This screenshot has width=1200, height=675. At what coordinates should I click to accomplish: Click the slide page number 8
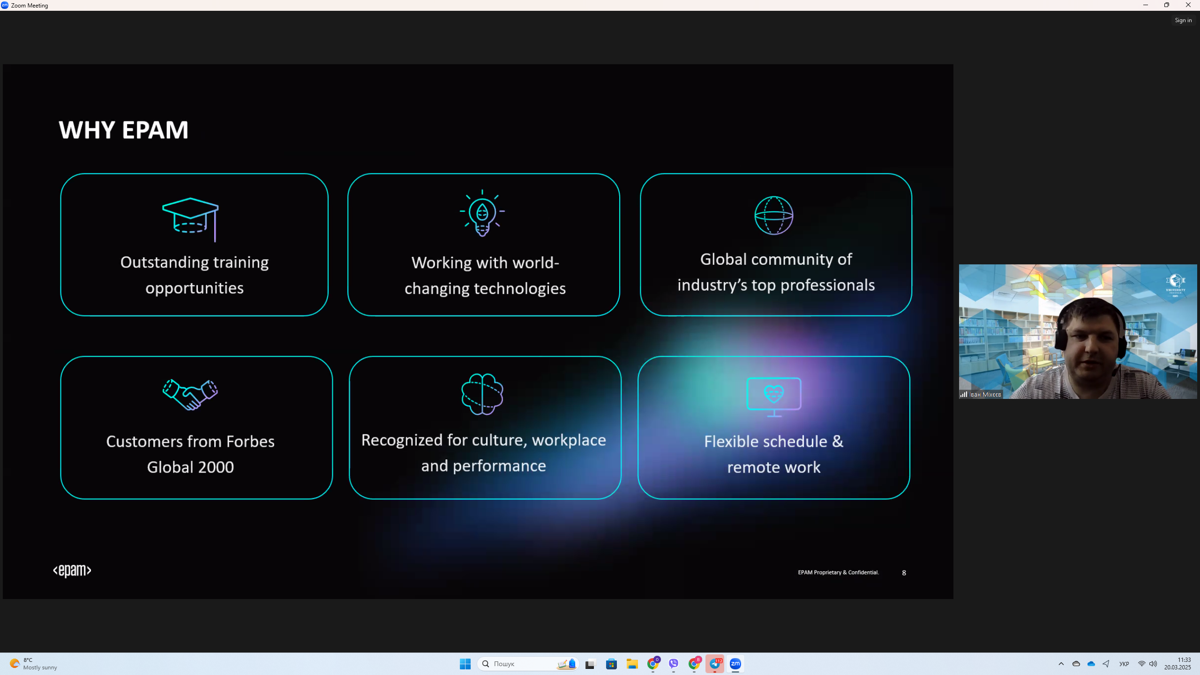coord(904,573)
